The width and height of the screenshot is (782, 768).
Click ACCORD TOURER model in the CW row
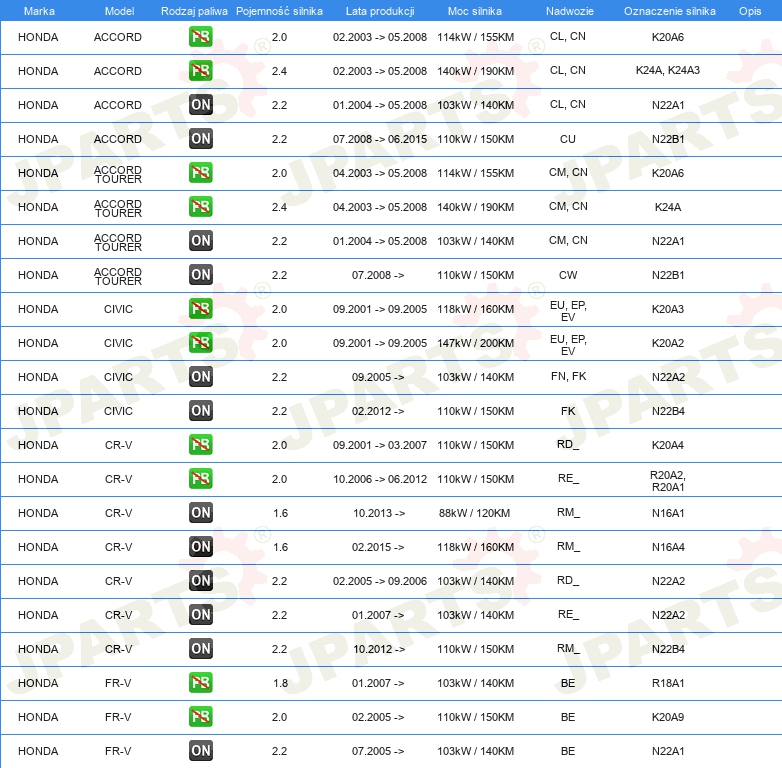tap(118, 276)
